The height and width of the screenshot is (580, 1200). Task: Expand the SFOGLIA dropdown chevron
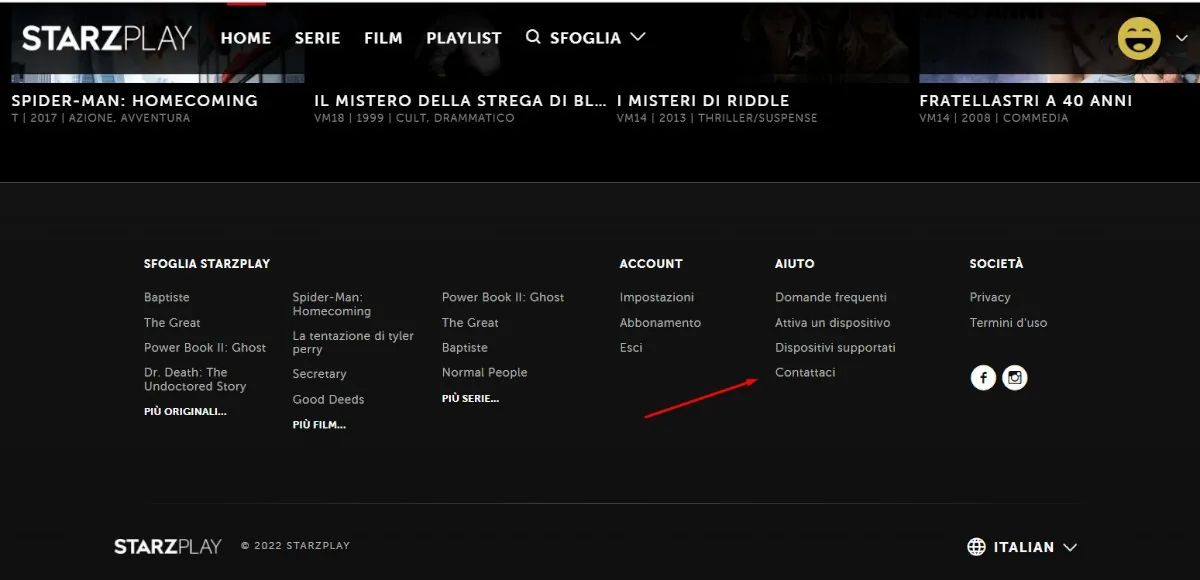637,37
